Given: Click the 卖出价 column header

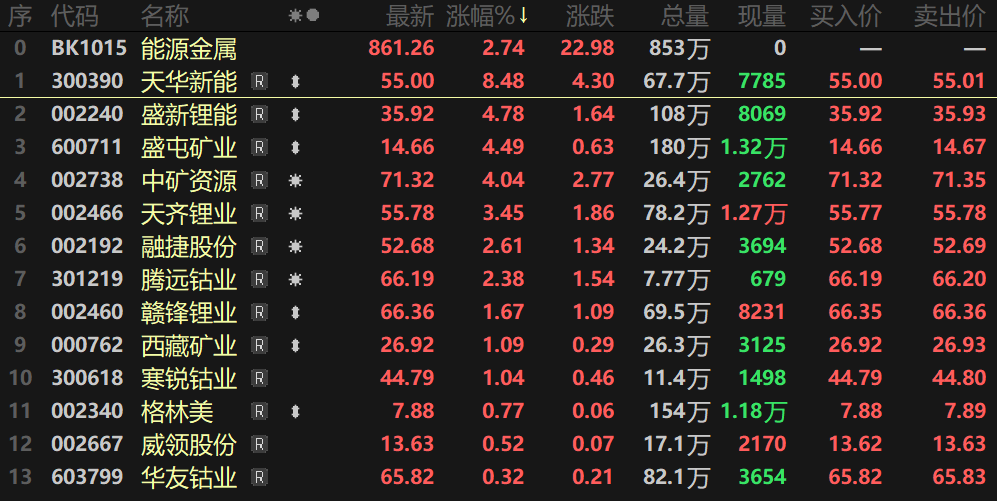Looking at the screenshot, I should (949, 16).
